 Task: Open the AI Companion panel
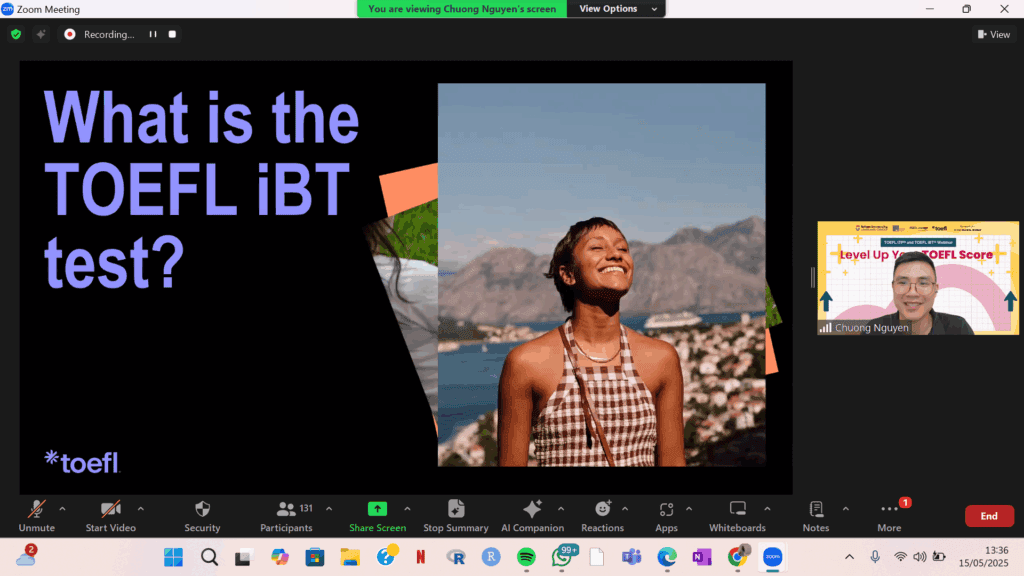pyautogui.click(x=532, y=514)
